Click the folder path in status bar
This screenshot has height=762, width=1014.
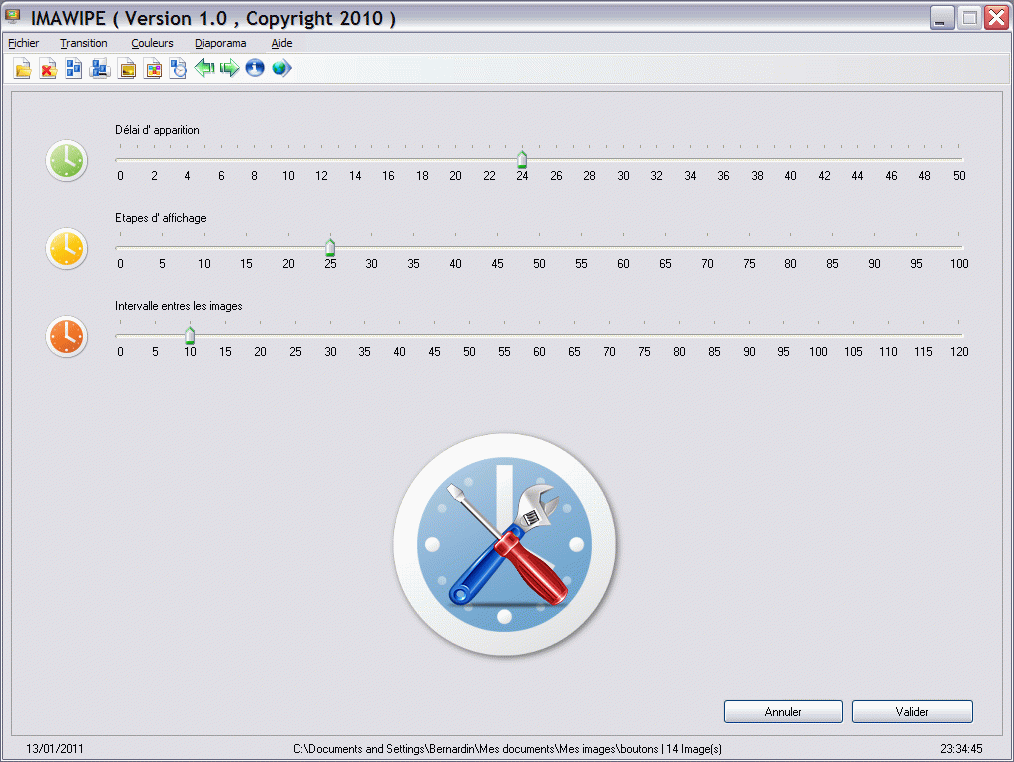coord(507,748)
